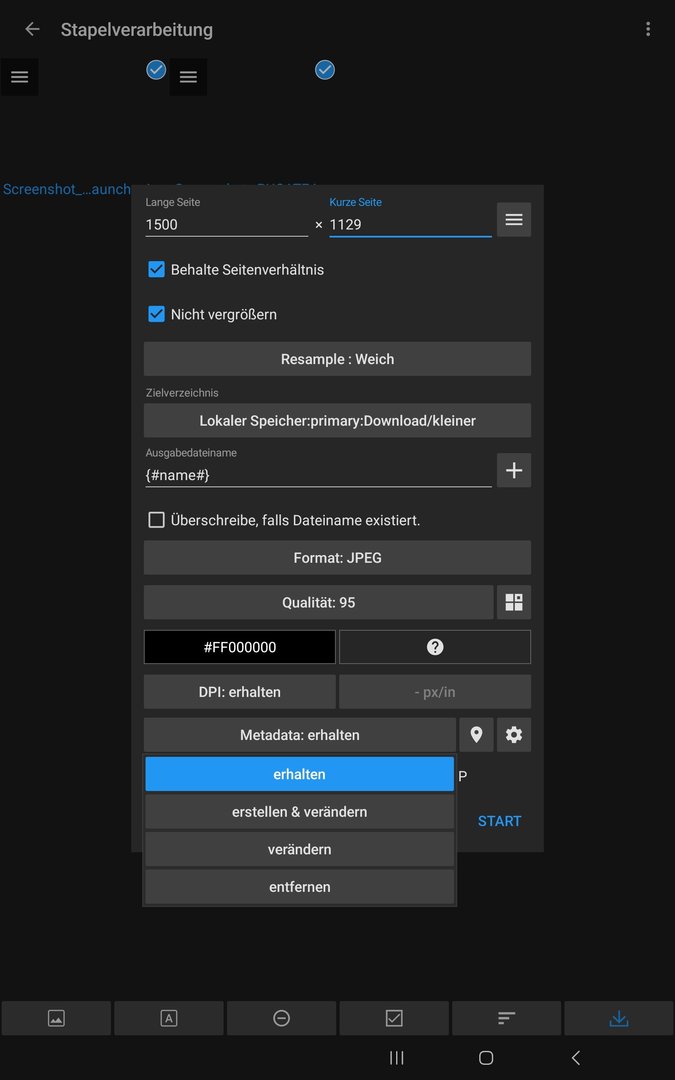Select 'verändern' metadata option
The image size is (675, 1080).
(300, 849)
